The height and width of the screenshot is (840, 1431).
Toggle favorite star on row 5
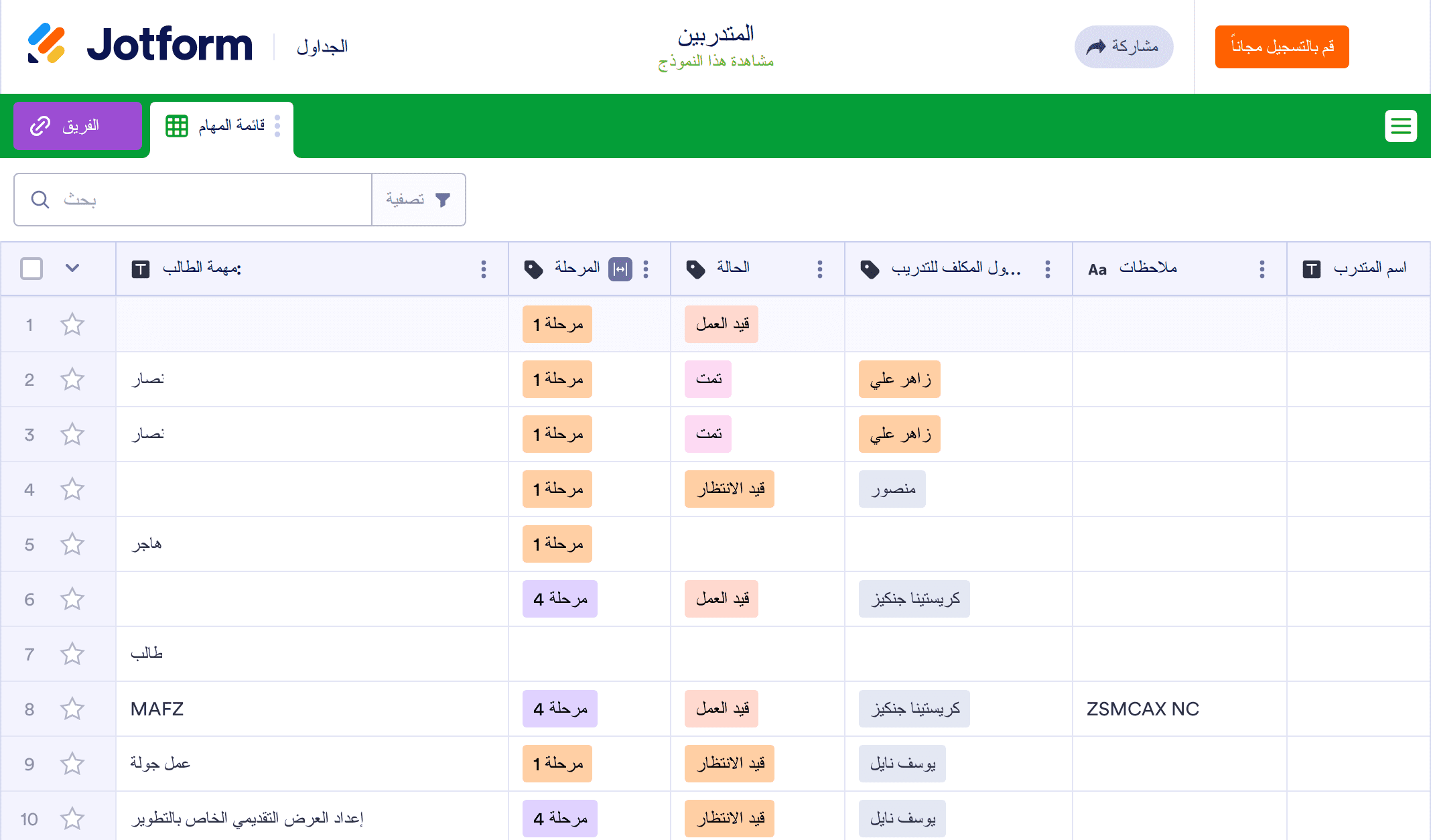click(72, 545)
